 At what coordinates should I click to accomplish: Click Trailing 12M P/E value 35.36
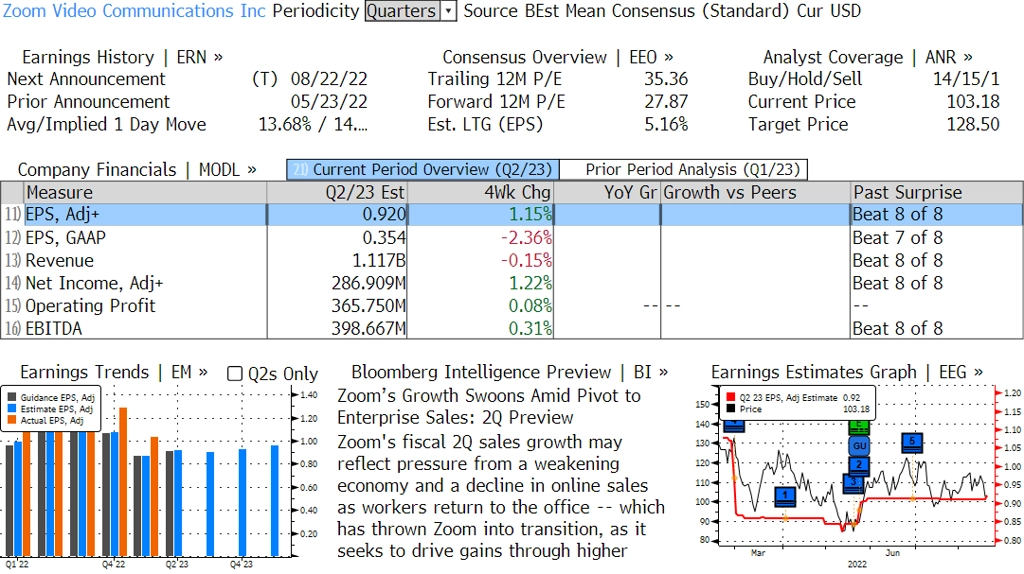coord(666,79)
